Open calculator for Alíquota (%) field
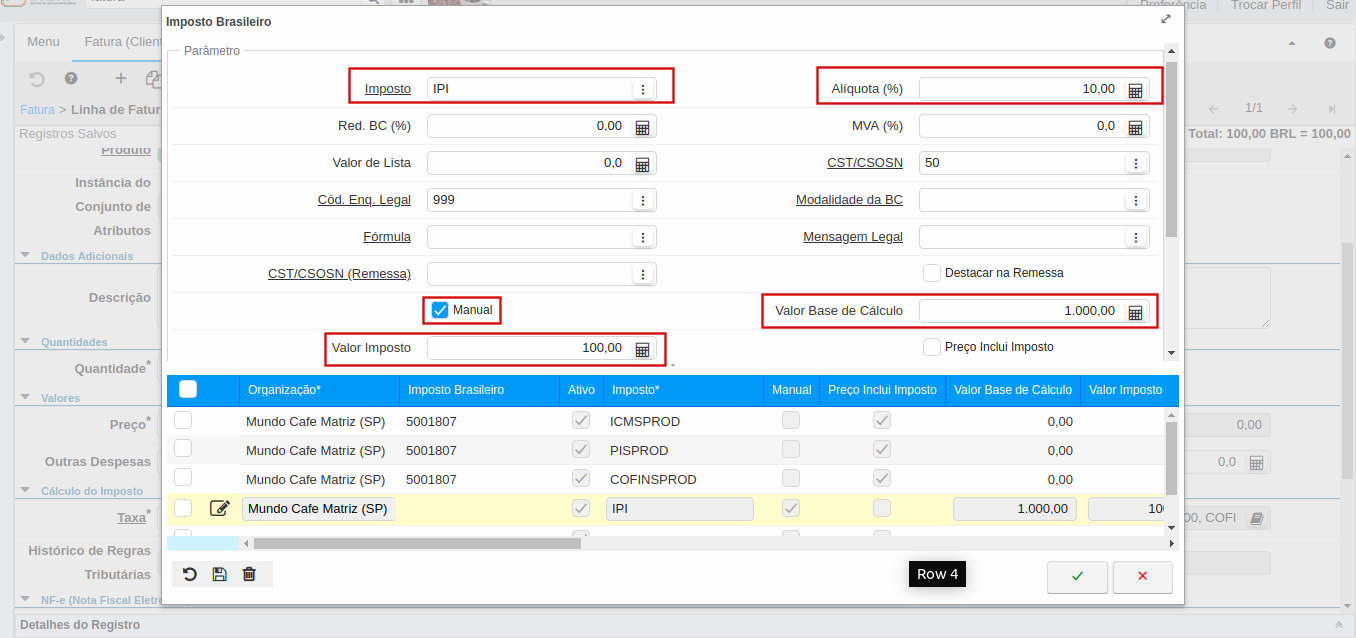 coord(1135,90)
